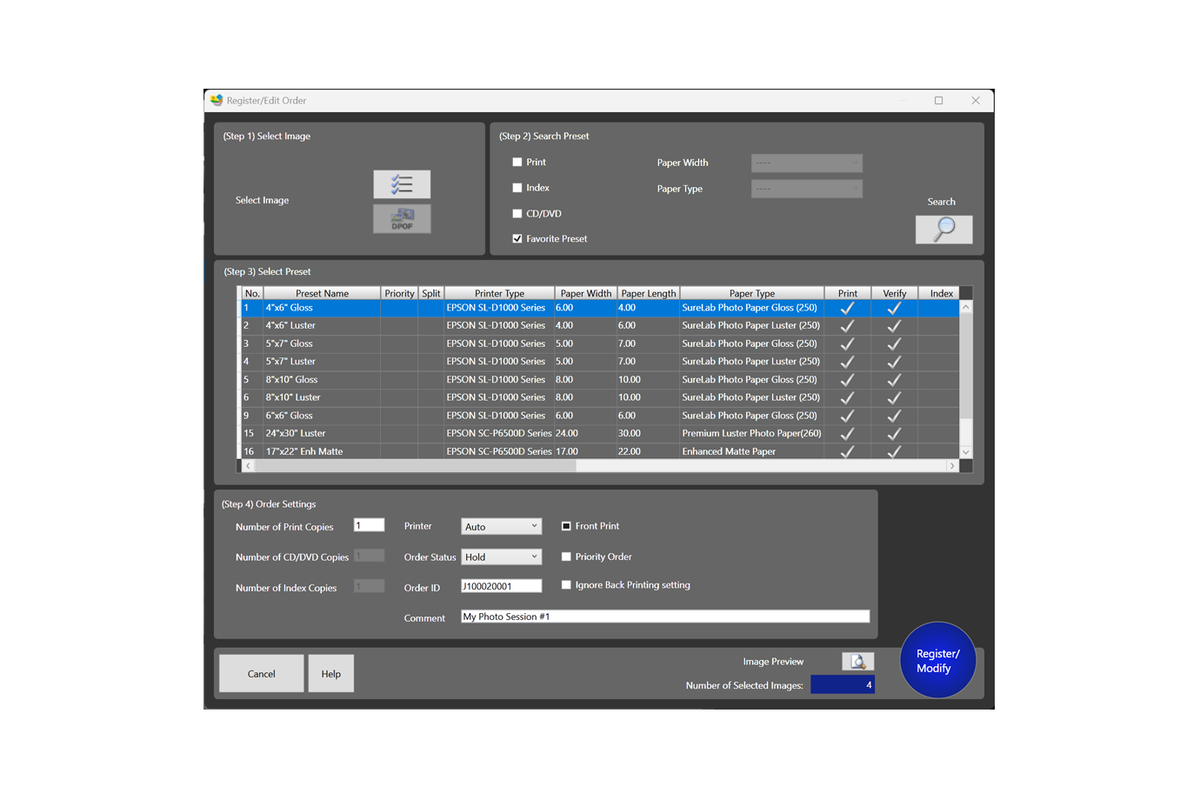The image size is (1200, 800).
Task: Click the preset table horizontal scrollbar
Action: point(415,466)
